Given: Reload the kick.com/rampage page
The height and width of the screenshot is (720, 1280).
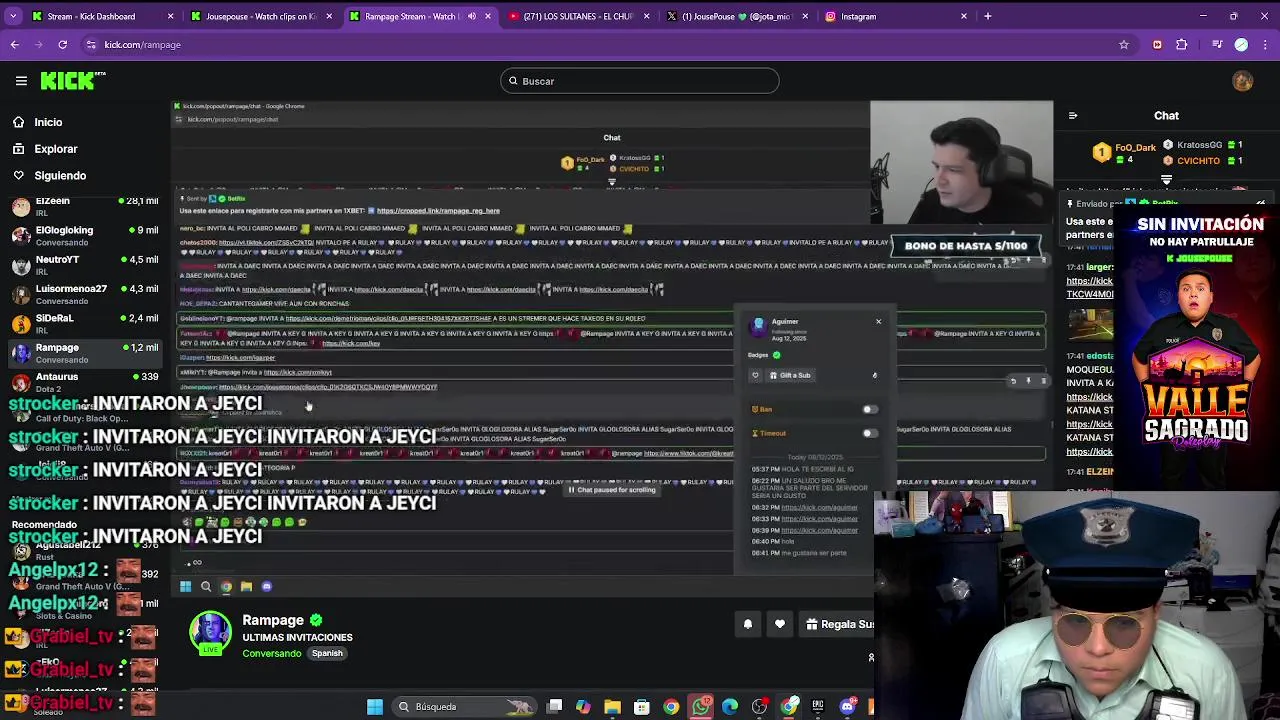Looking at the screenshot, I should [x=62, y=44].
